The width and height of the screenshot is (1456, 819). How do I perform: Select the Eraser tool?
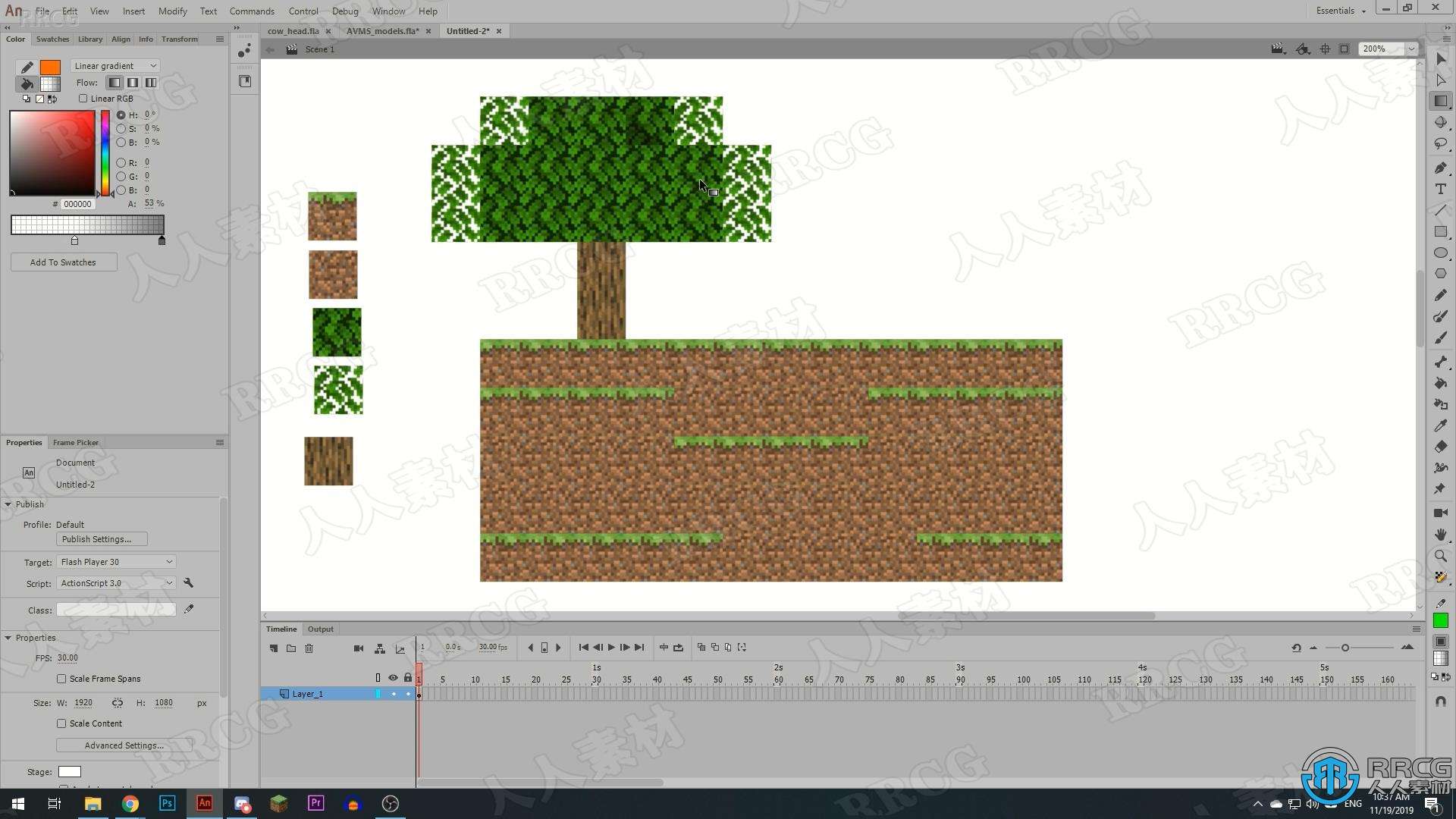pos(1441,447)
